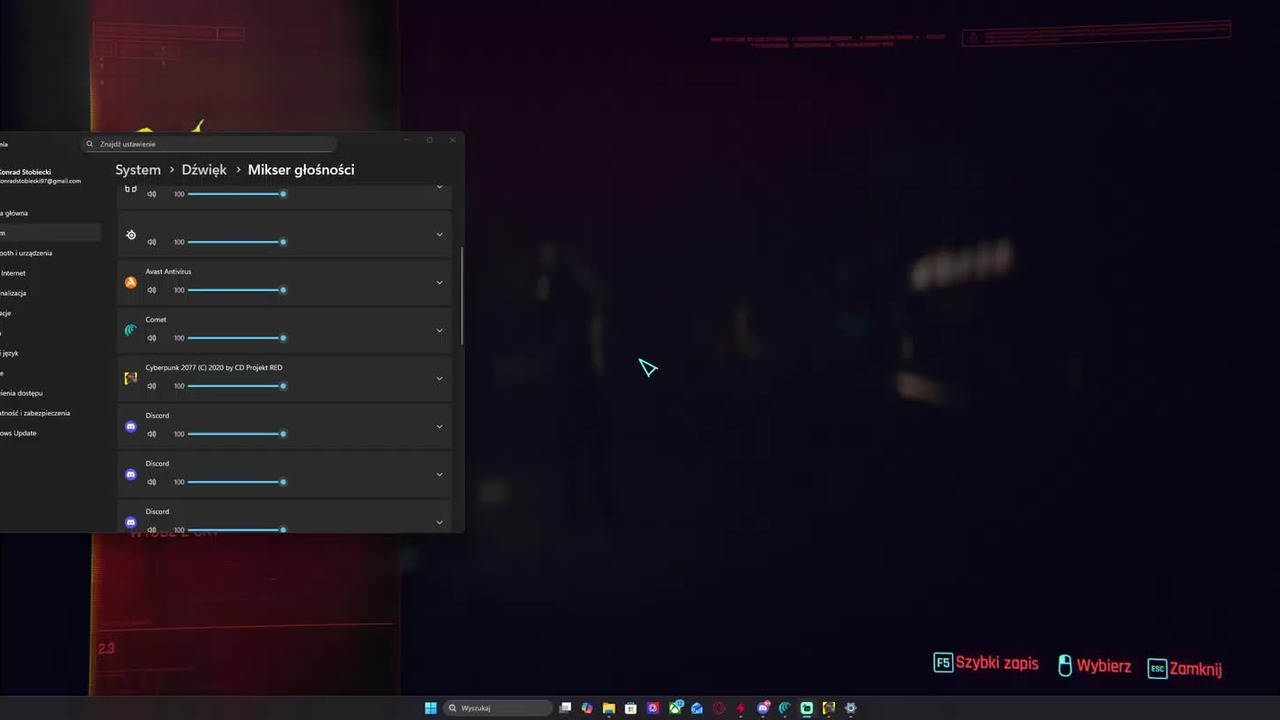This screenshot has height=720, width=1280.
Task: Click the Comet app icon in the mixer list
Action: point(131,330)
